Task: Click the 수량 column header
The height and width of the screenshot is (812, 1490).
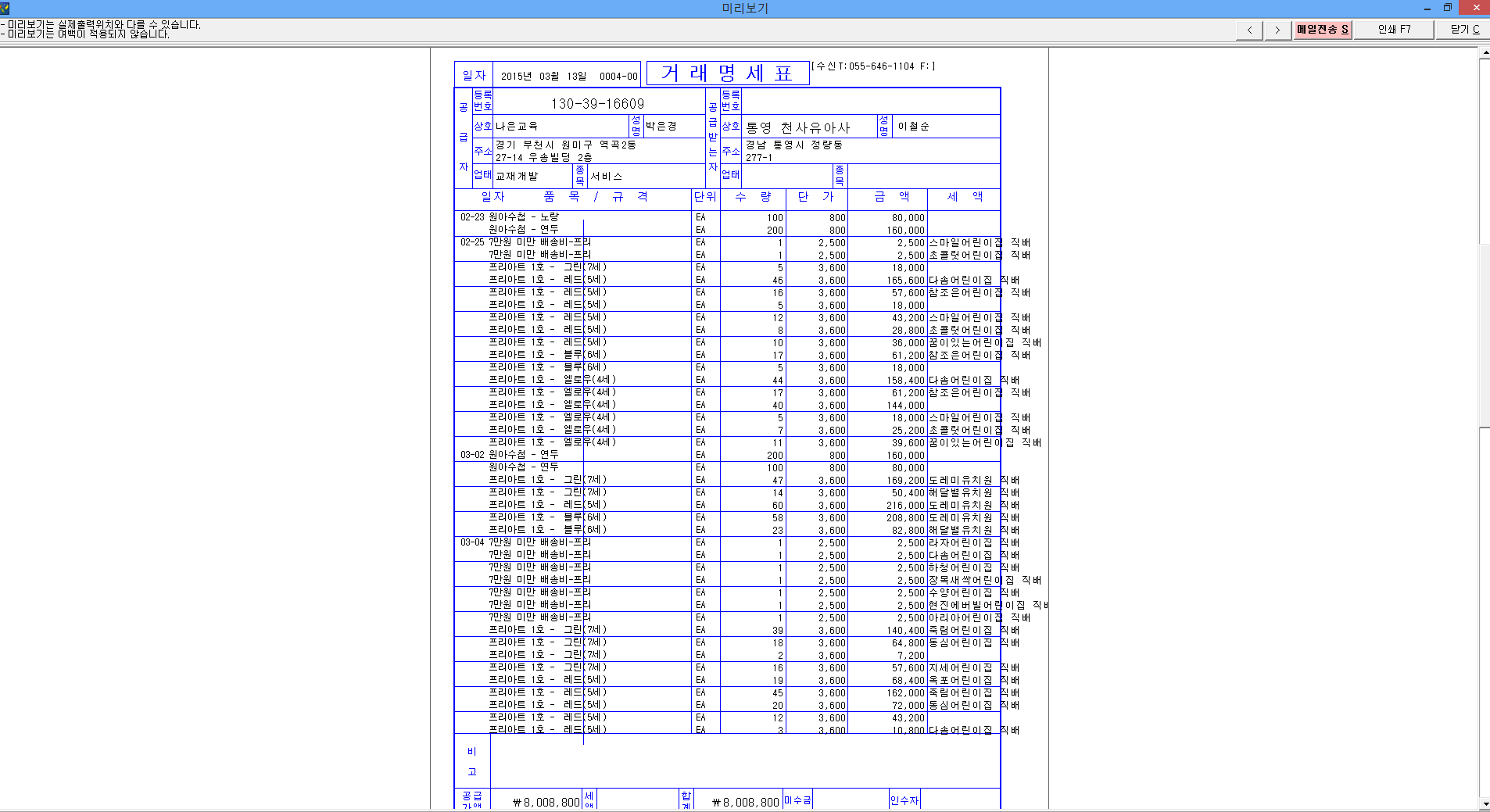Action: coord(753,197)
